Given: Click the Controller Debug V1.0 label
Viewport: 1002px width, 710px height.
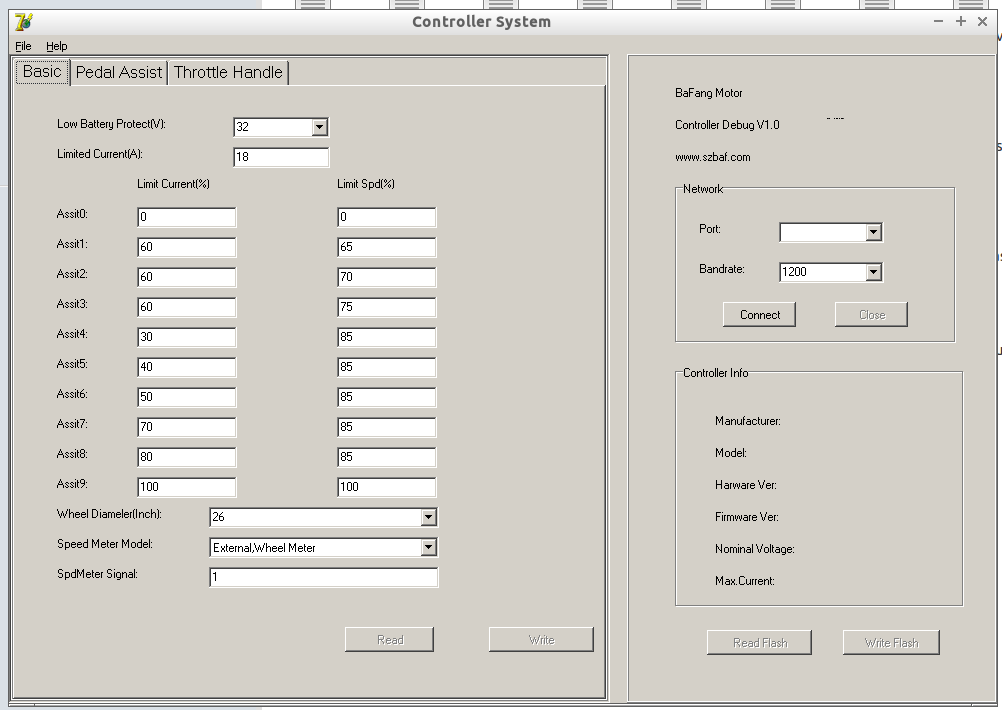Looking at the screenshot, I should [727, 125].
